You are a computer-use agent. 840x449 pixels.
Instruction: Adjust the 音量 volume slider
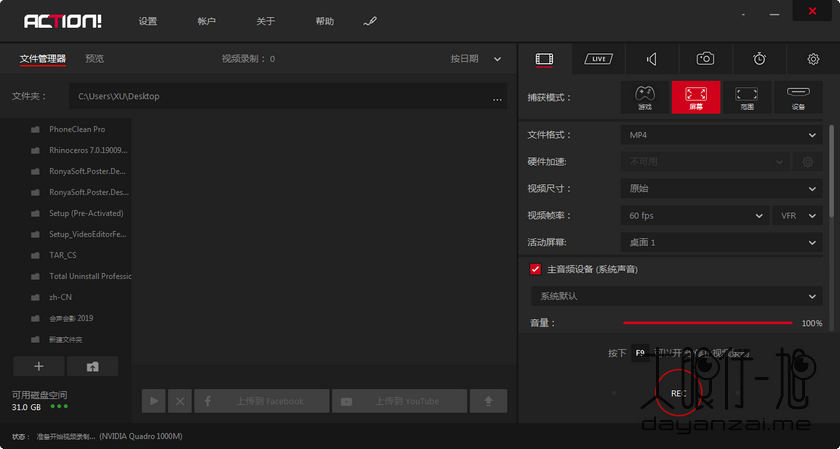pos(708,323)
